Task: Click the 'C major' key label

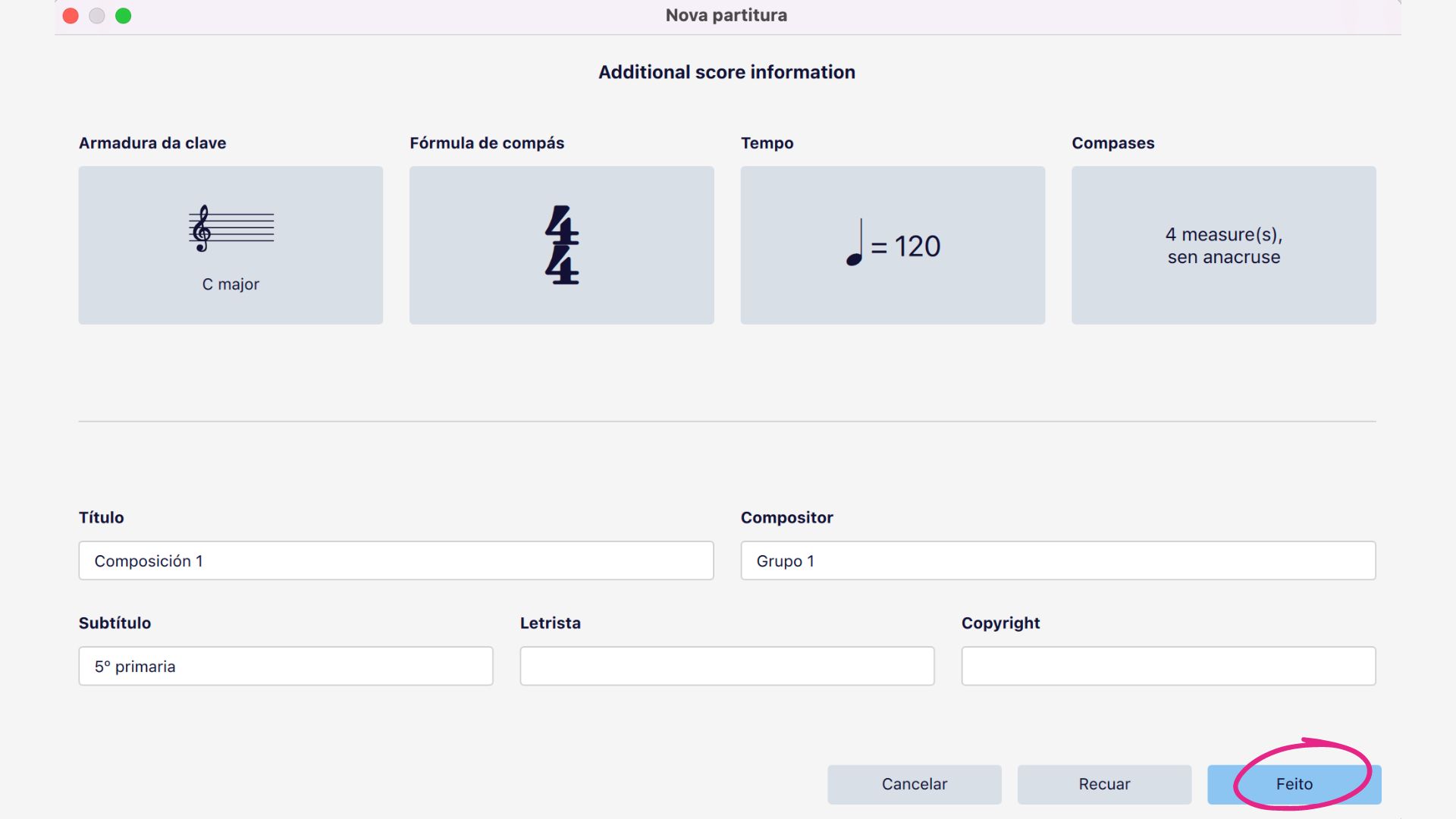Action: click(x=231, y=284)
